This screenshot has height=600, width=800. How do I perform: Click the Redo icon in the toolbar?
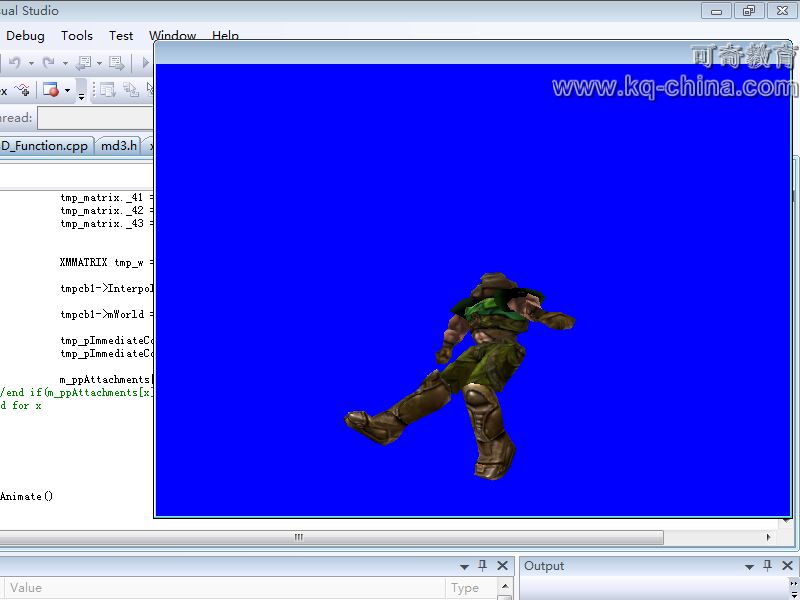tap(48, 63)
